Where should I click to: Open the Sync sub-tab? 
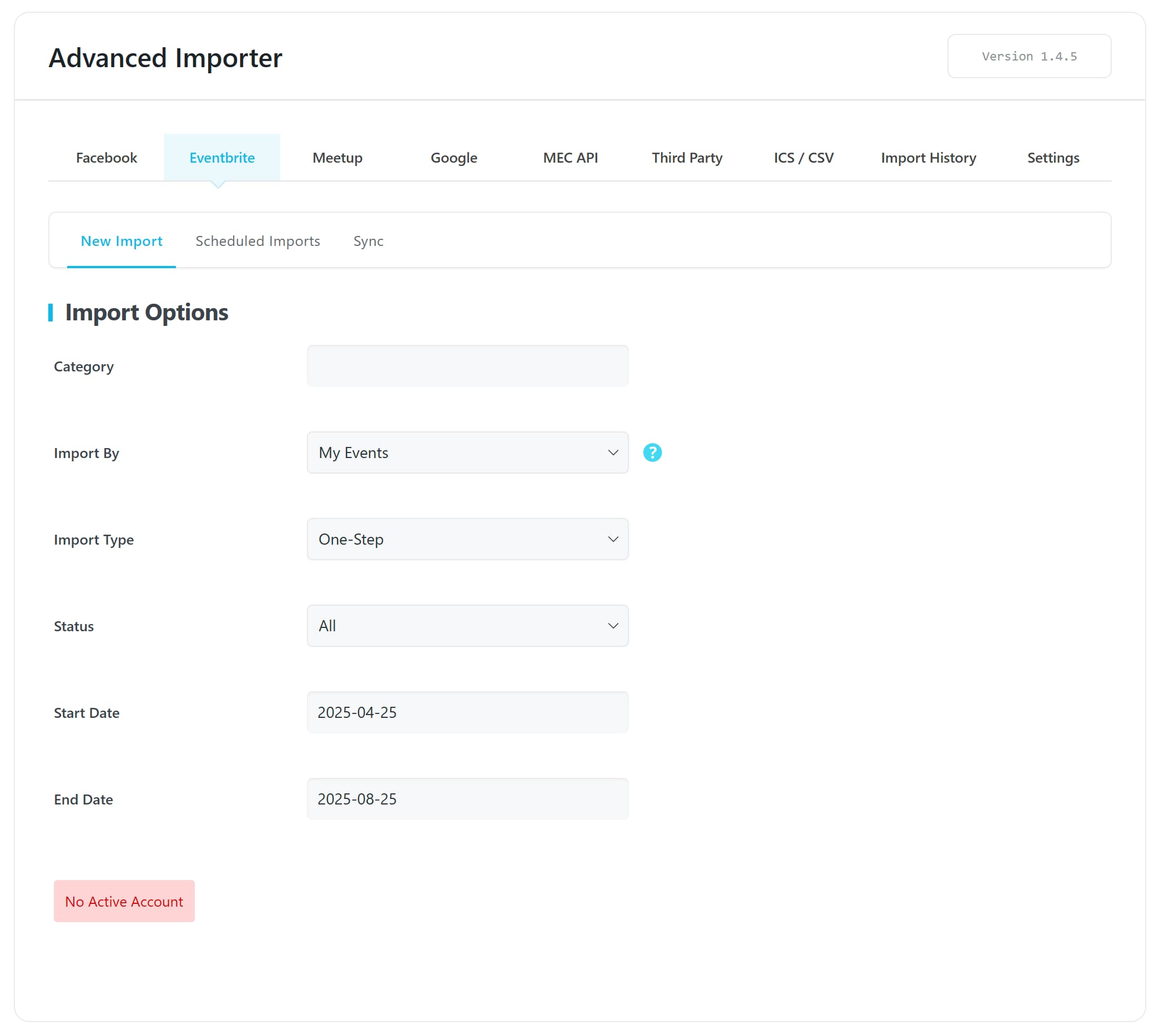point(368,241)
